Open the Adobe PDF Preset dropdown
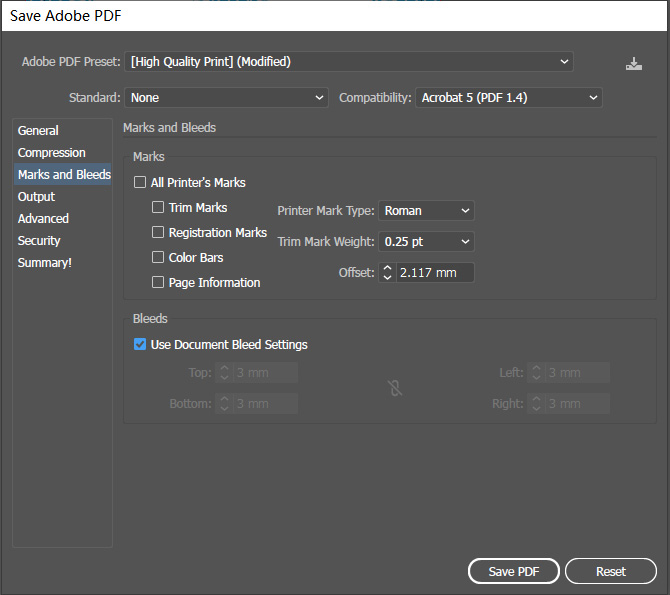Screen dimensions: 670x595 [349, 62]
